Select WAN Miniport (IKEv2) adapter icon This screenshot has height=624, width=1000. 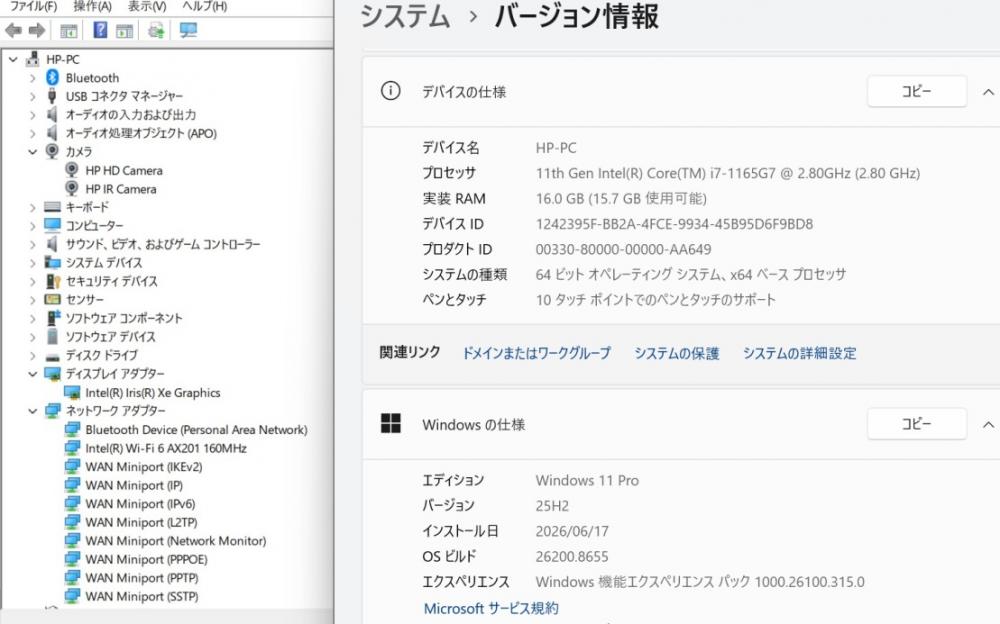(72, 466)
